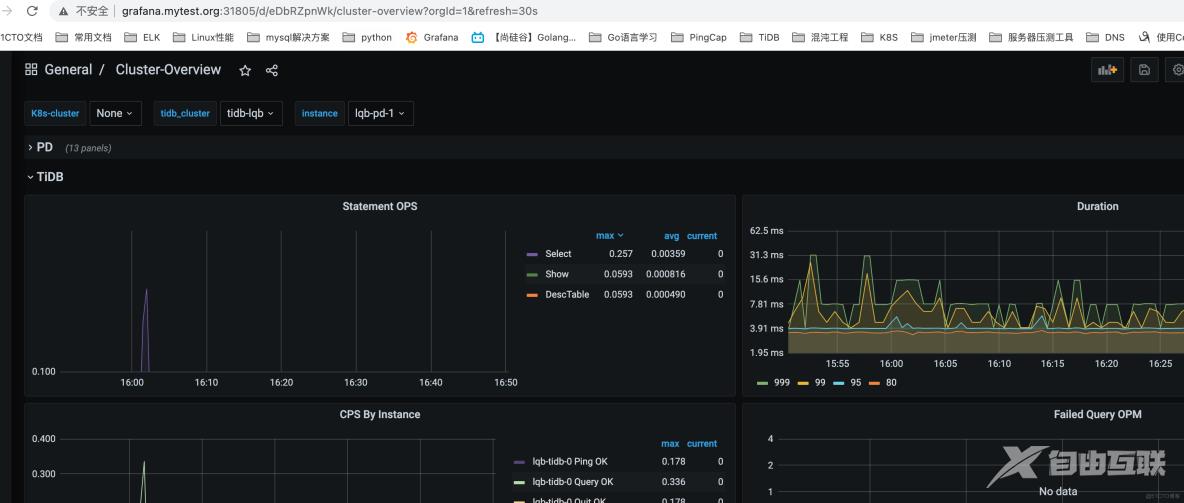Toggle the Show series in legend
This screenshot has width=1184, height=503.
[557, 274]
